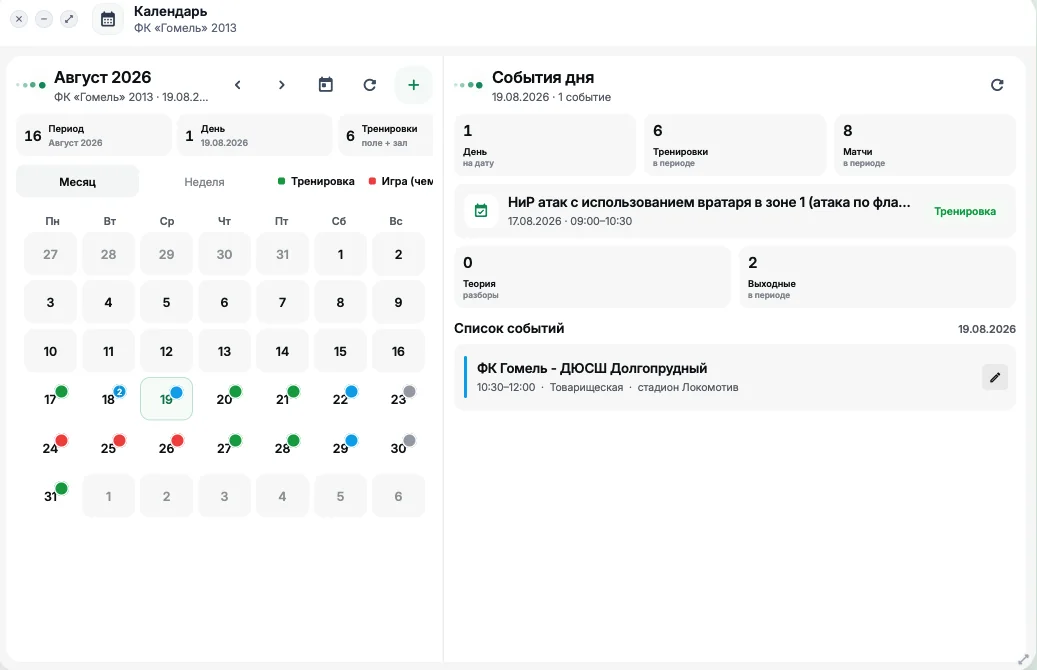Viewport: 1037px width, 670px height.
Task: Click the Период Август 2026 stat card
Action: coord(94,136)
